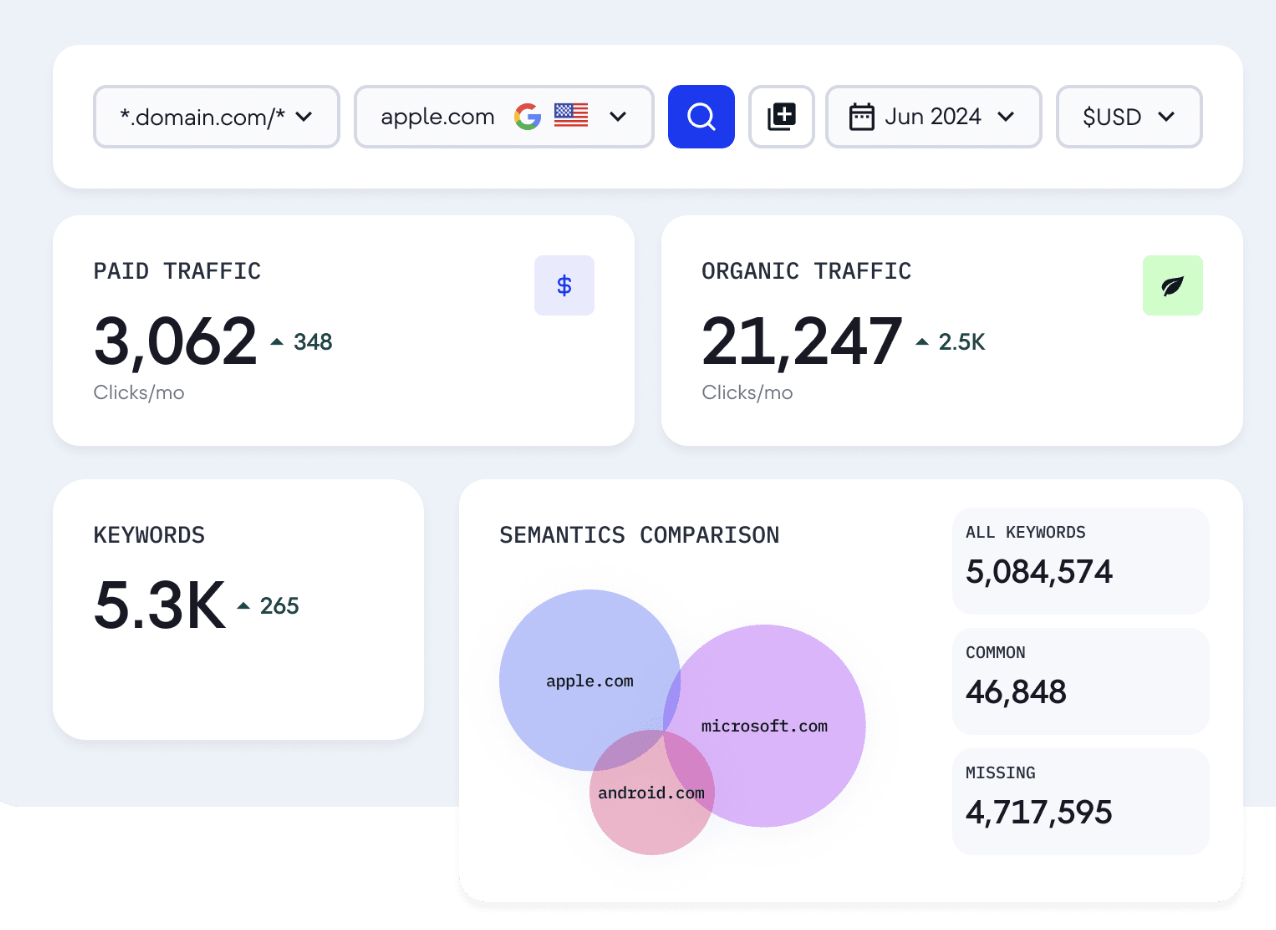1276x930 pixels.
Task: Click the 348 change value
Action: [x=313, y=342]
